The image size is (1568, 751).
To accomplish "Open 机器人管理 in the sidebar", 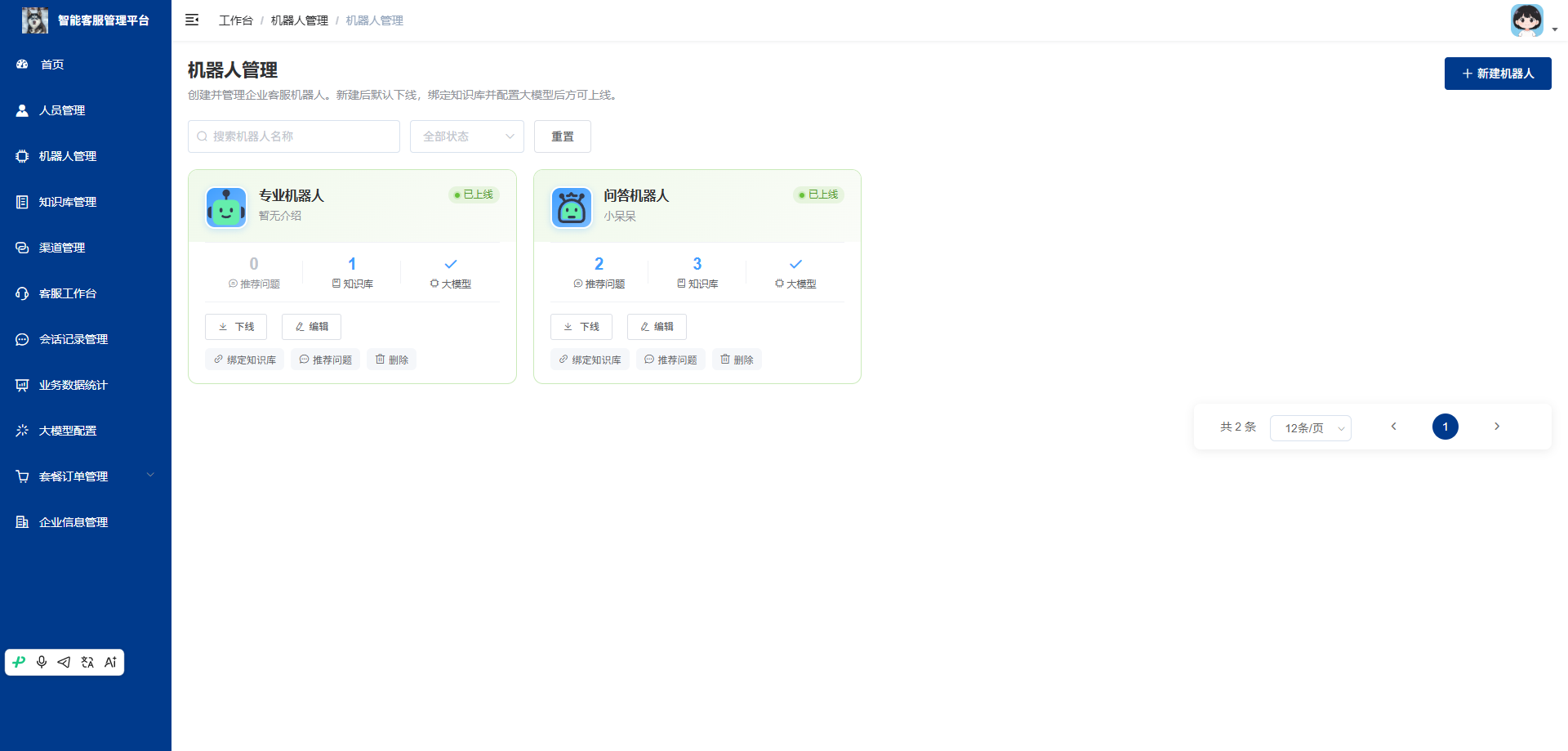I will (86, 156).
